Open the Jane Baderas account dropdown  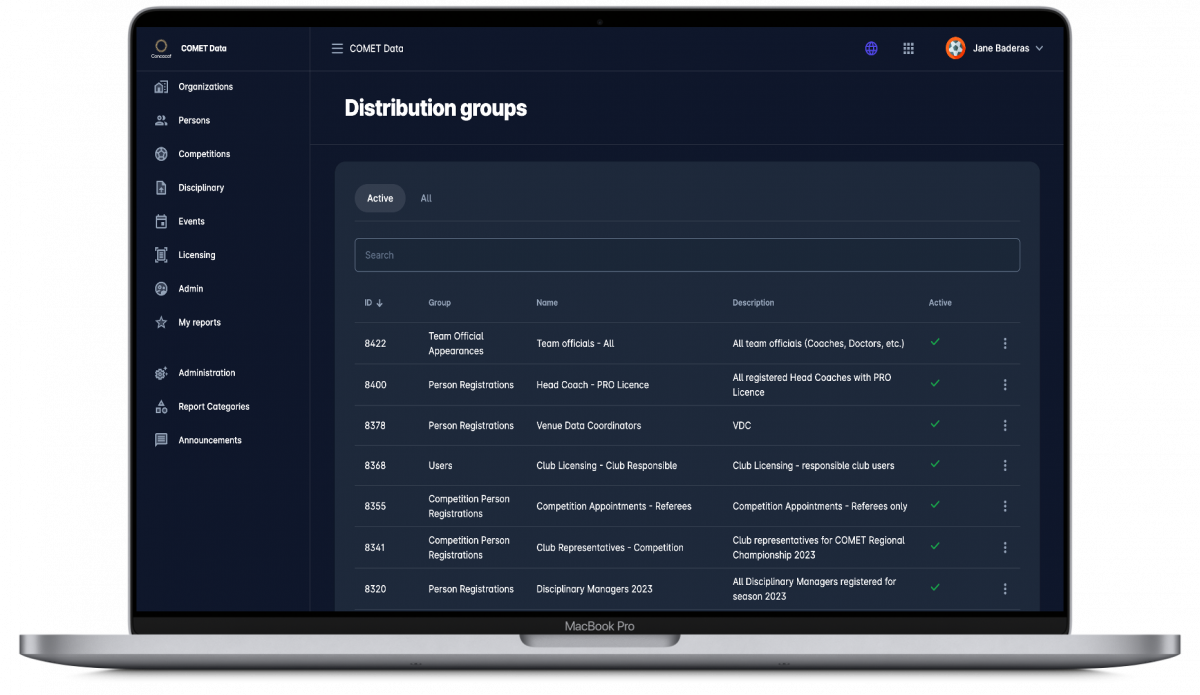995,48
